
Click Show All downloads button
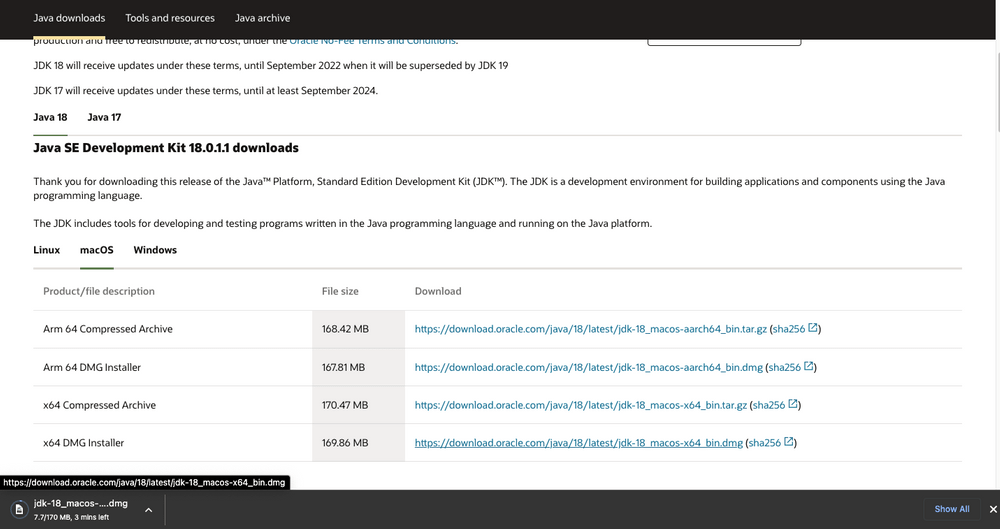(x=951, y=509)
